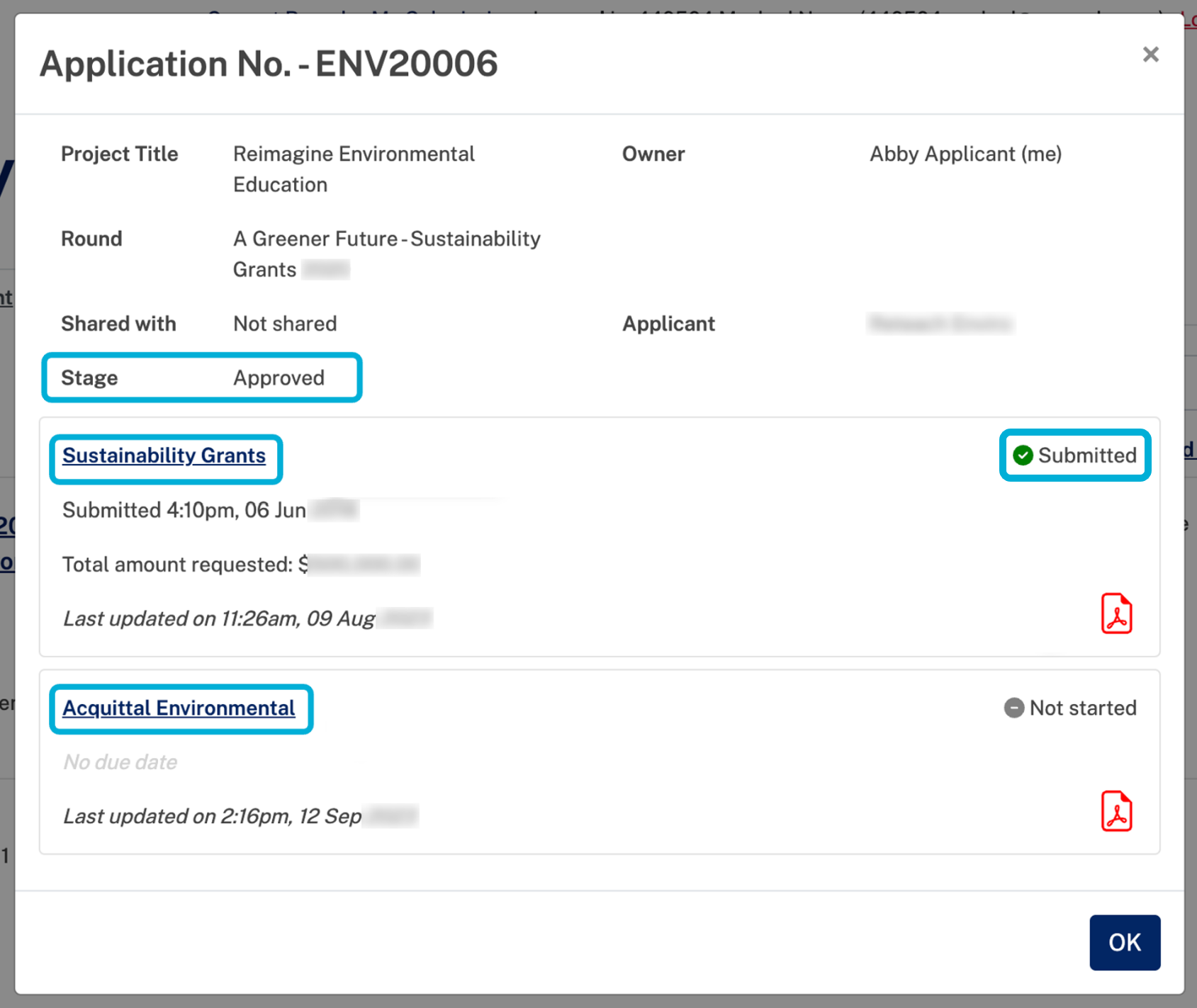Click the Project Title Reimagine Environmental Education
The height and width of the screenshot is (1008, 1197).
[353, 169]
